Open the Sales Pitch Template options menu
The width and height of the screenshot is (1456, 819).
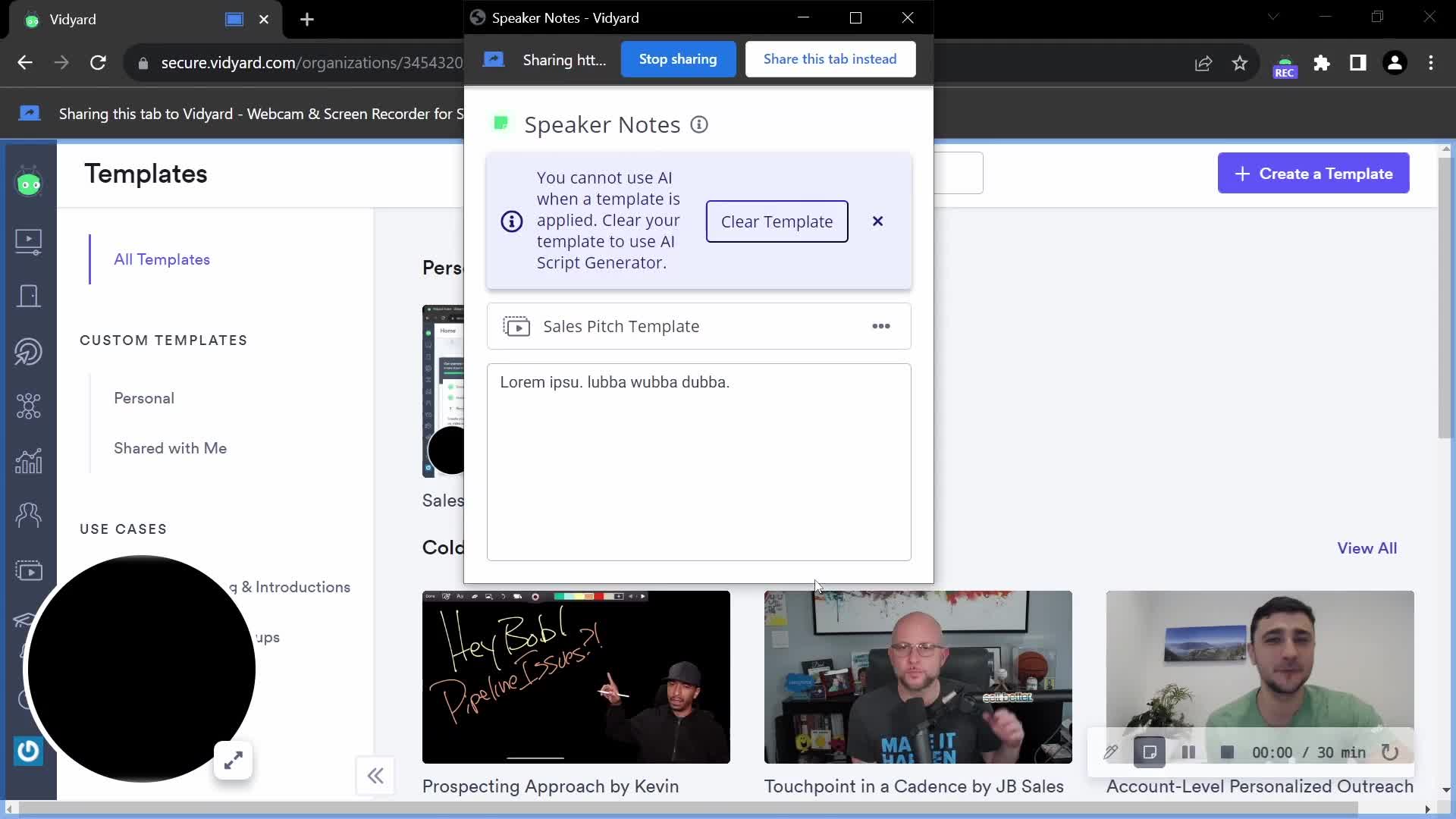click(x=881, y=326)
